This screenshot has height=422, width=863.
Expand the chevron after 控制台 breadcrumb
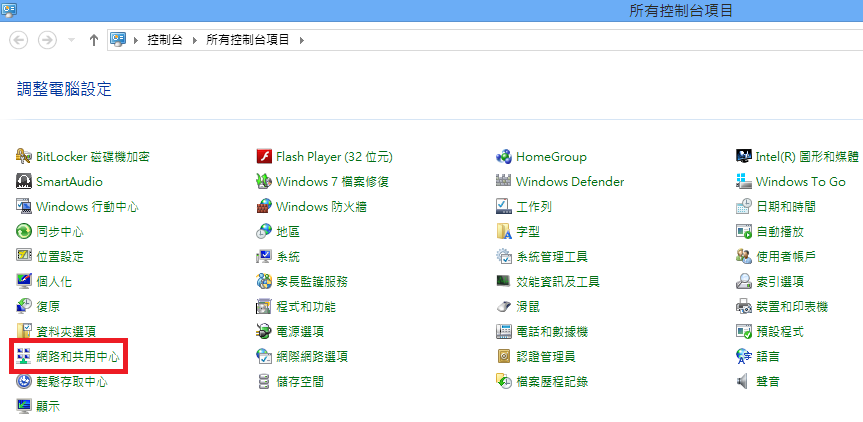click(x=194, y=40)
